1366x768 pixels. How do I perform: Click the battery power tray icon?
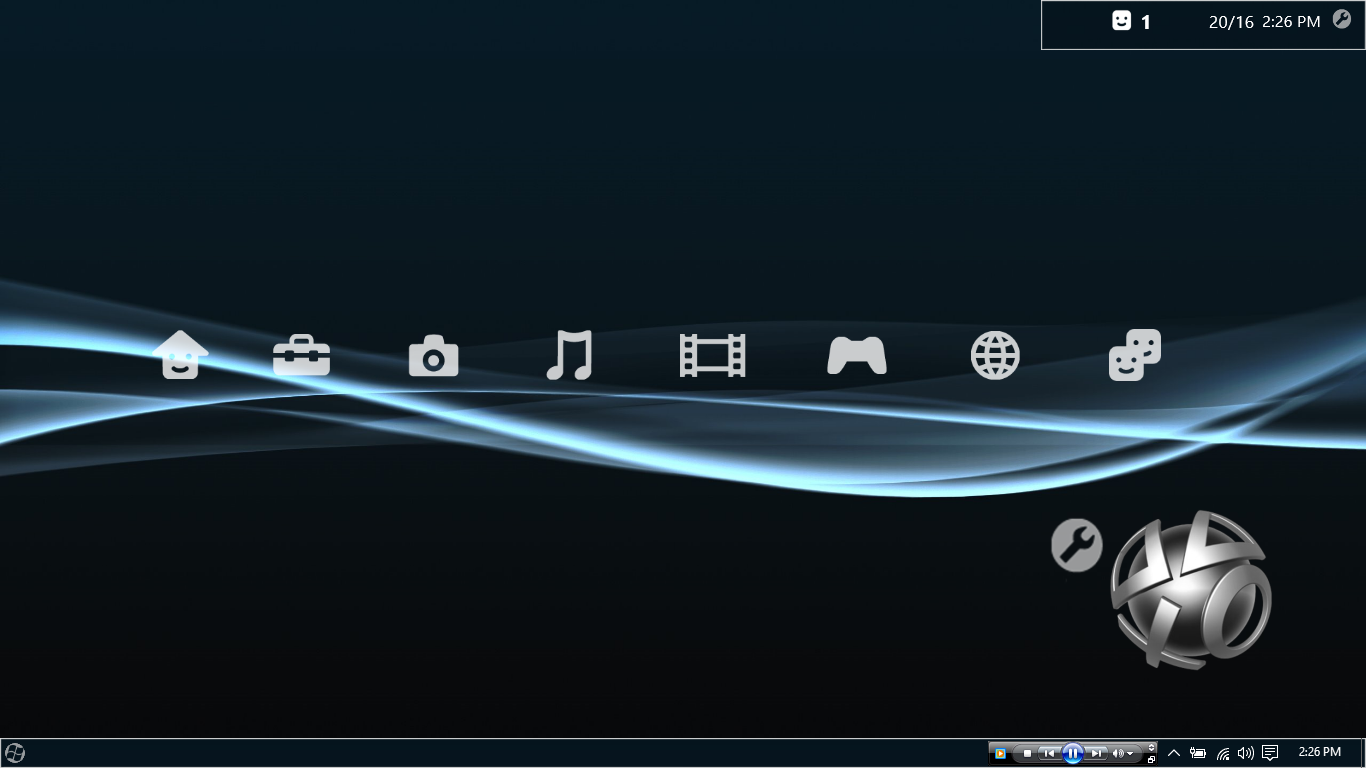click(x=1197, y=753)
